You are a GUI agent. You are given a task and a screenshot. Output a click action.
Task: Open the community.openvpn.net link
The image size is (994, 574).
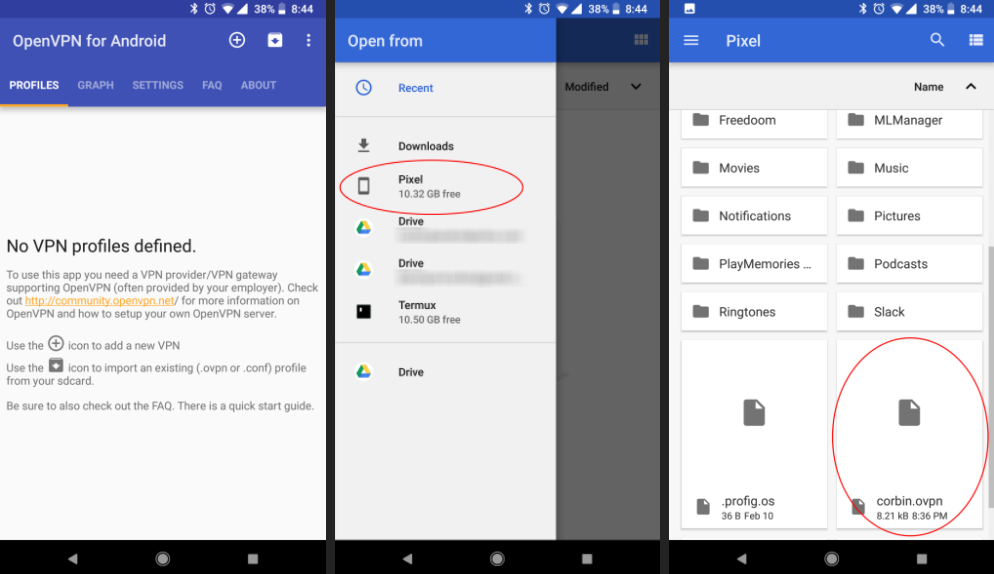[x=100, y=301]
